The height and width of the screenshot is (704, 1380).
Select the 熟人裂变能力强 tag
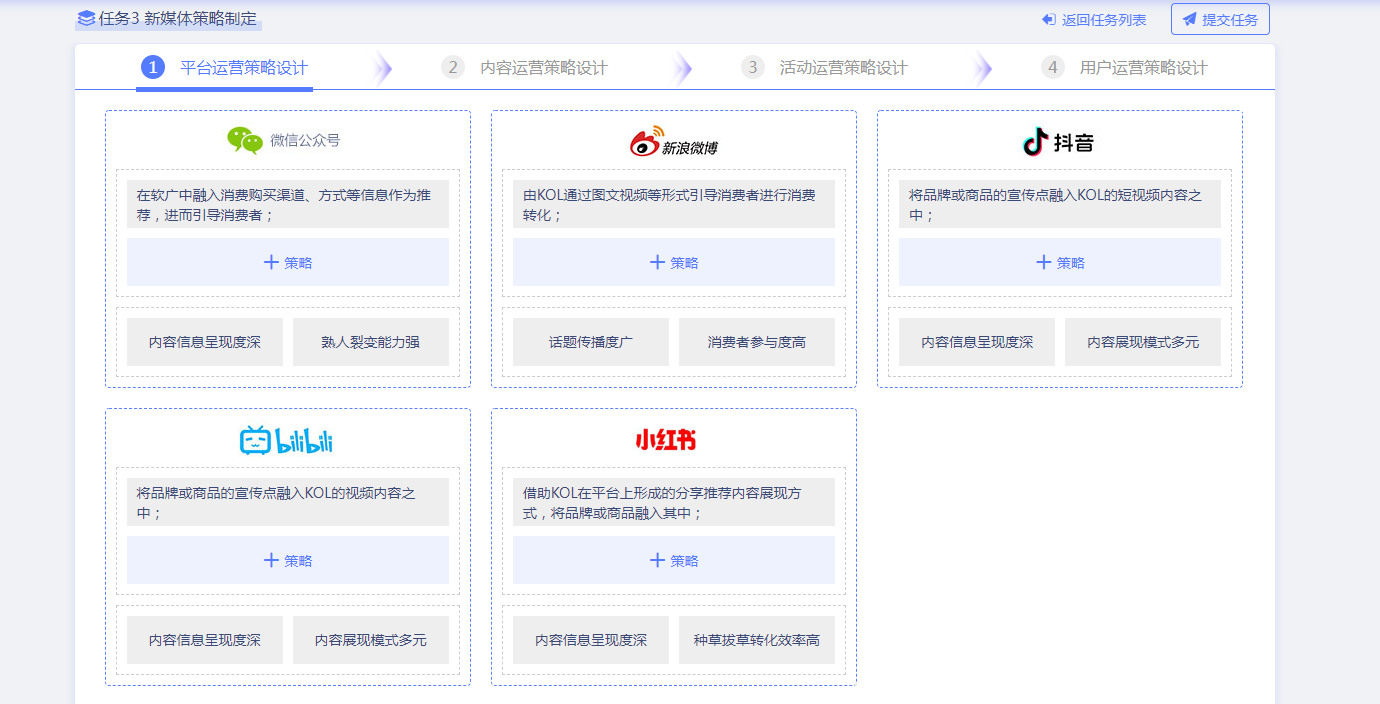click(x=371, y=342)
